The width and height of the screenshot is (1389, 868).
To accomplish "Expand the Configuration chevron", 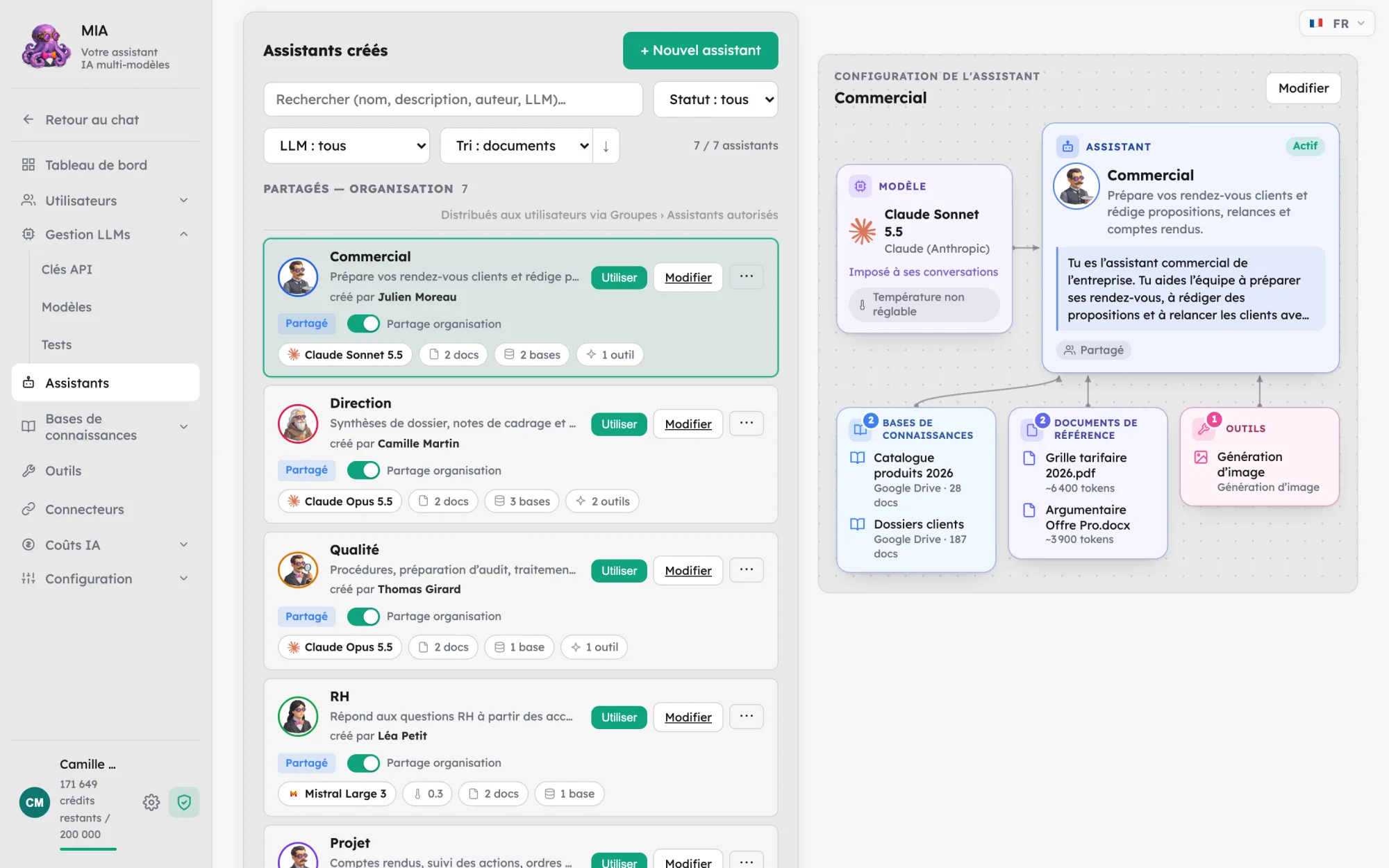I will [x=184, y=578].
